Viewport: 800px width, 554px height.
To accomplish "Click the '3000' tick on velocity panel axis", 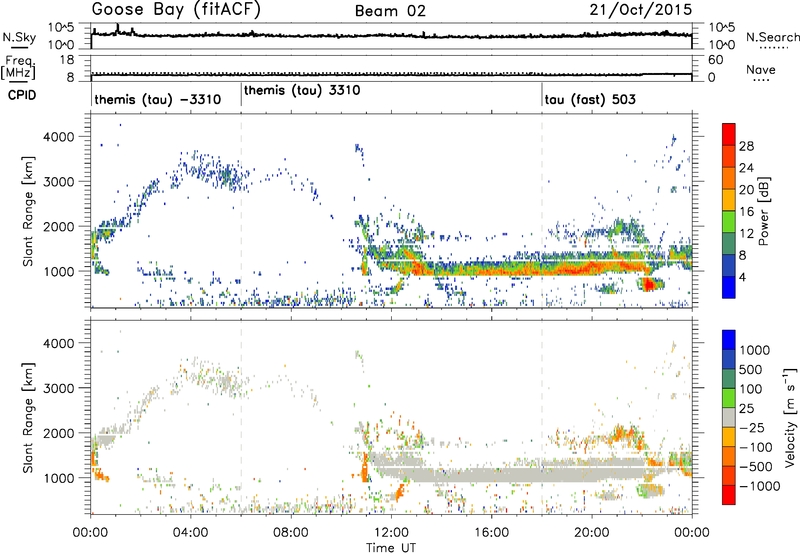I will coord(59,388).
